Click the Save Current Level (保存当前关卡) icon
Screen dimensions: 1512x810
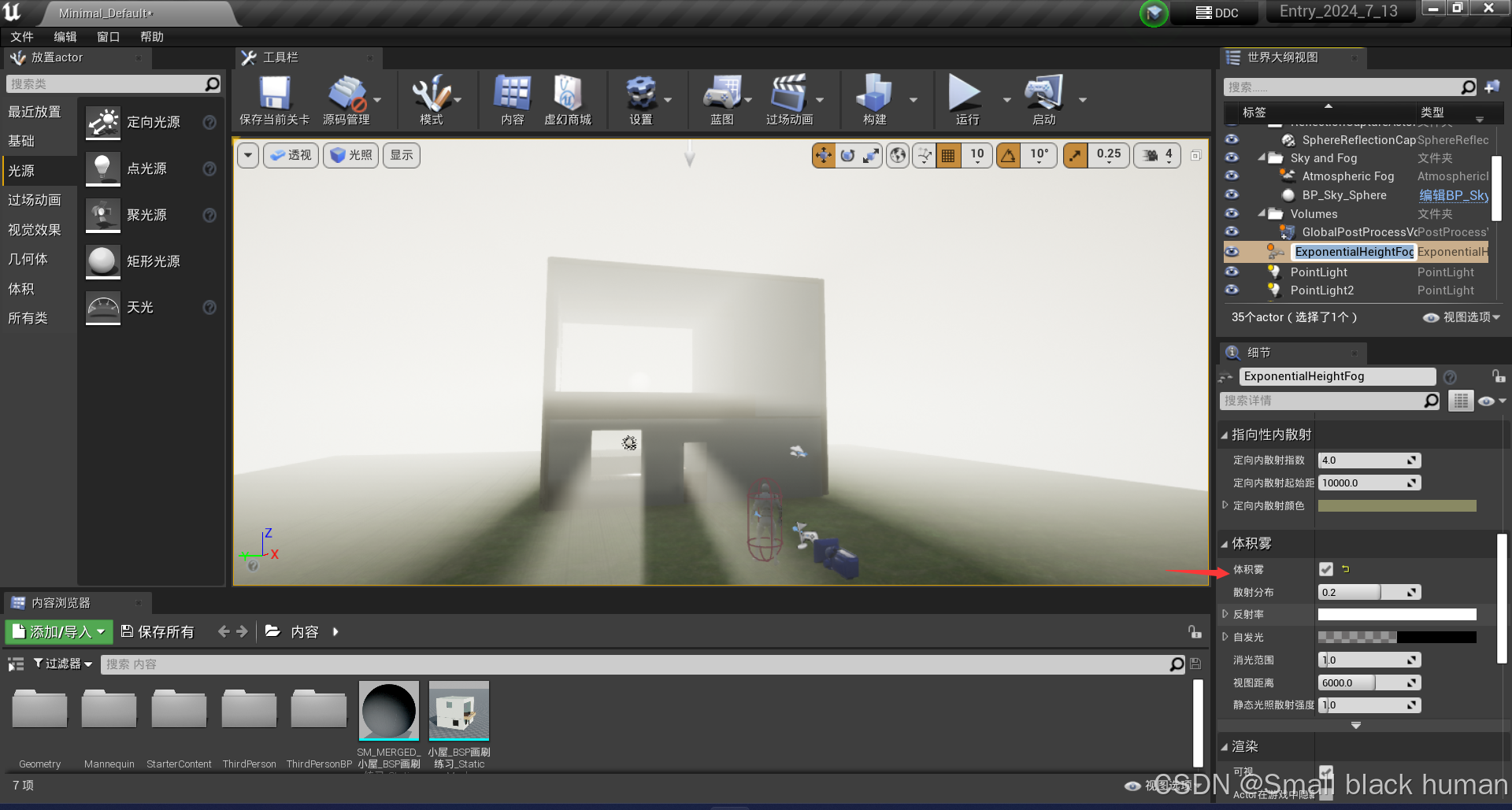(x=274, y=94)
